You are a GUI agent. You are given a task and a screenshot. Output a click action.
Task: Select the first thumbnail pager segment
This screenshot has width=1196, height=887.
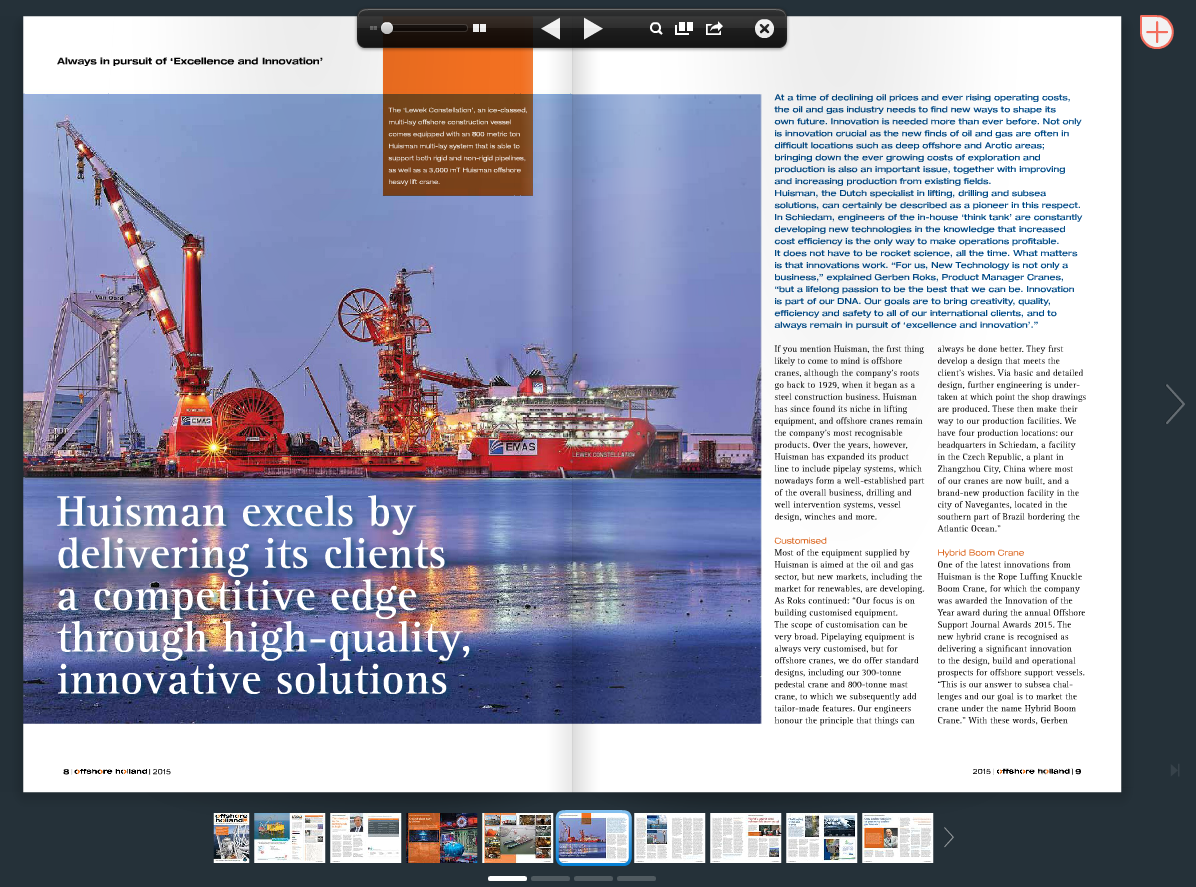click(x=507, y=879)
